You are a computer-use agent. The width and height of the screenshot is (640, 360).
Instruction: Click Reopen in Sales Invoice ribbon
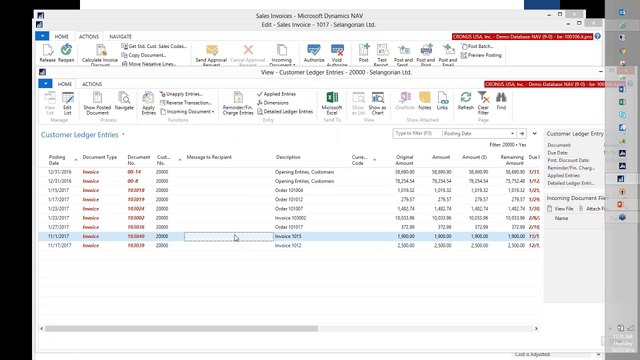coord(66,53)
